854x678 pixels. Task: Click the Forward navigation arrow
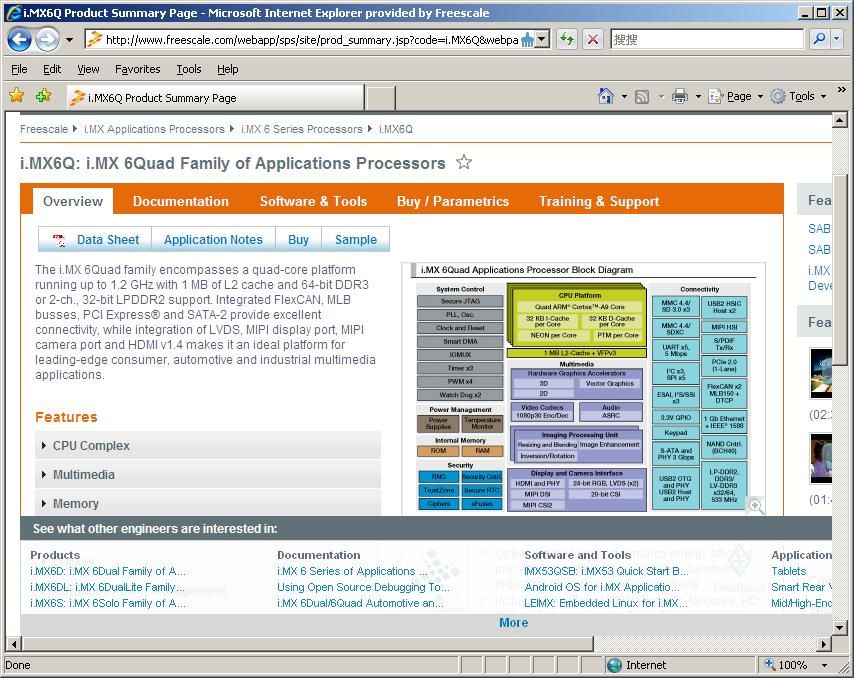coord(47,39)
